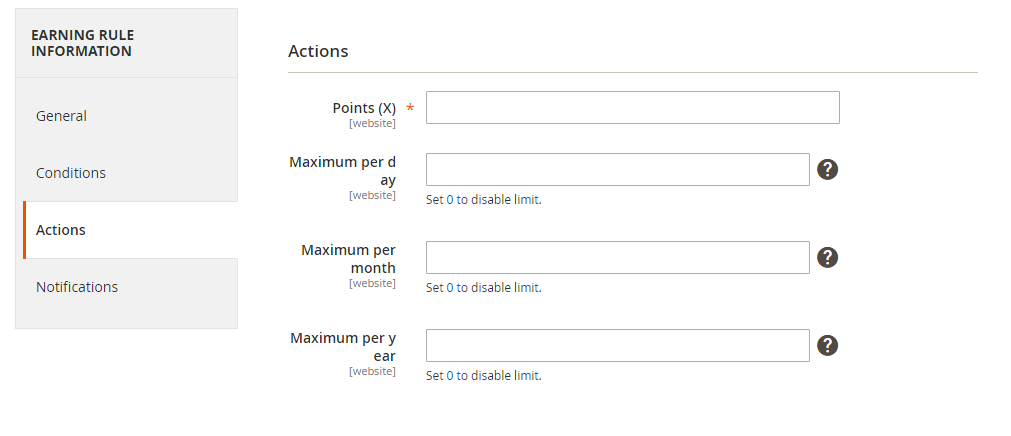Image resolution: width=1011 pixels, height=436 pixels.
Task: Click the Maximum per year label
Action: tap(343, 347)
